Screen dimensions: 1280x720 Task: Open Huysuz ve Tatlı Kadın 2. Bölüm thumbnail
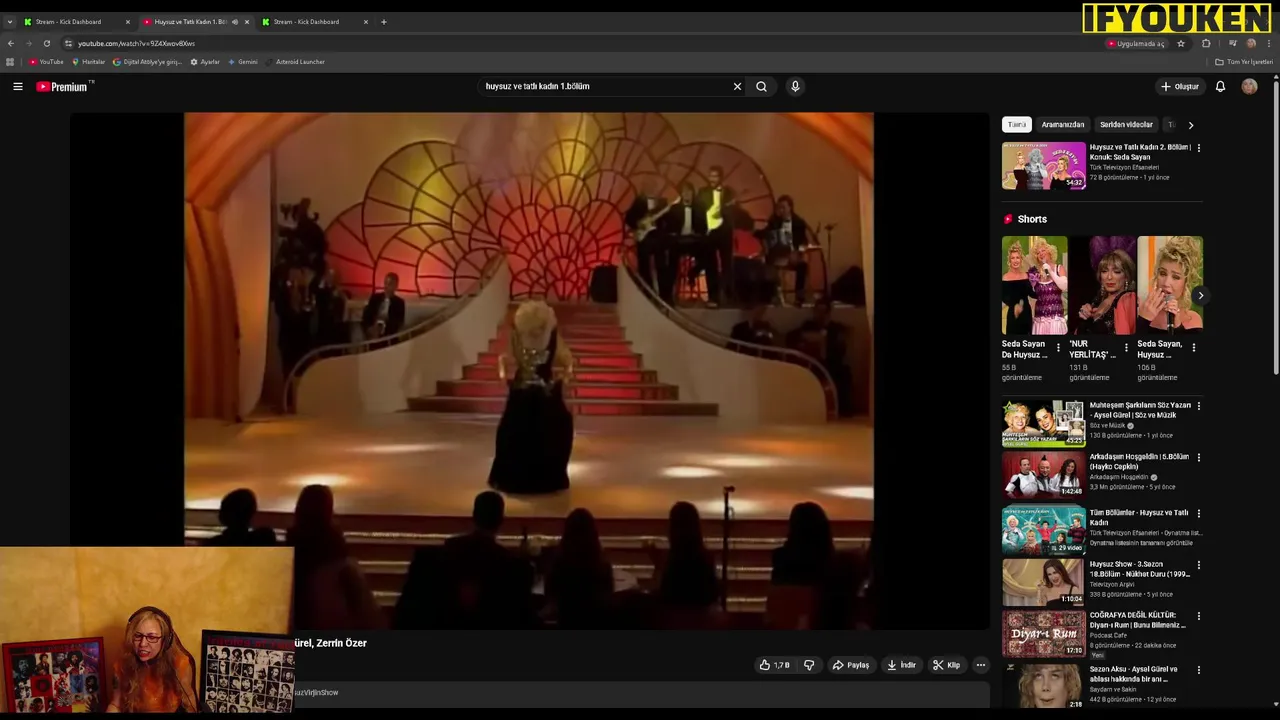[1044, 166]
